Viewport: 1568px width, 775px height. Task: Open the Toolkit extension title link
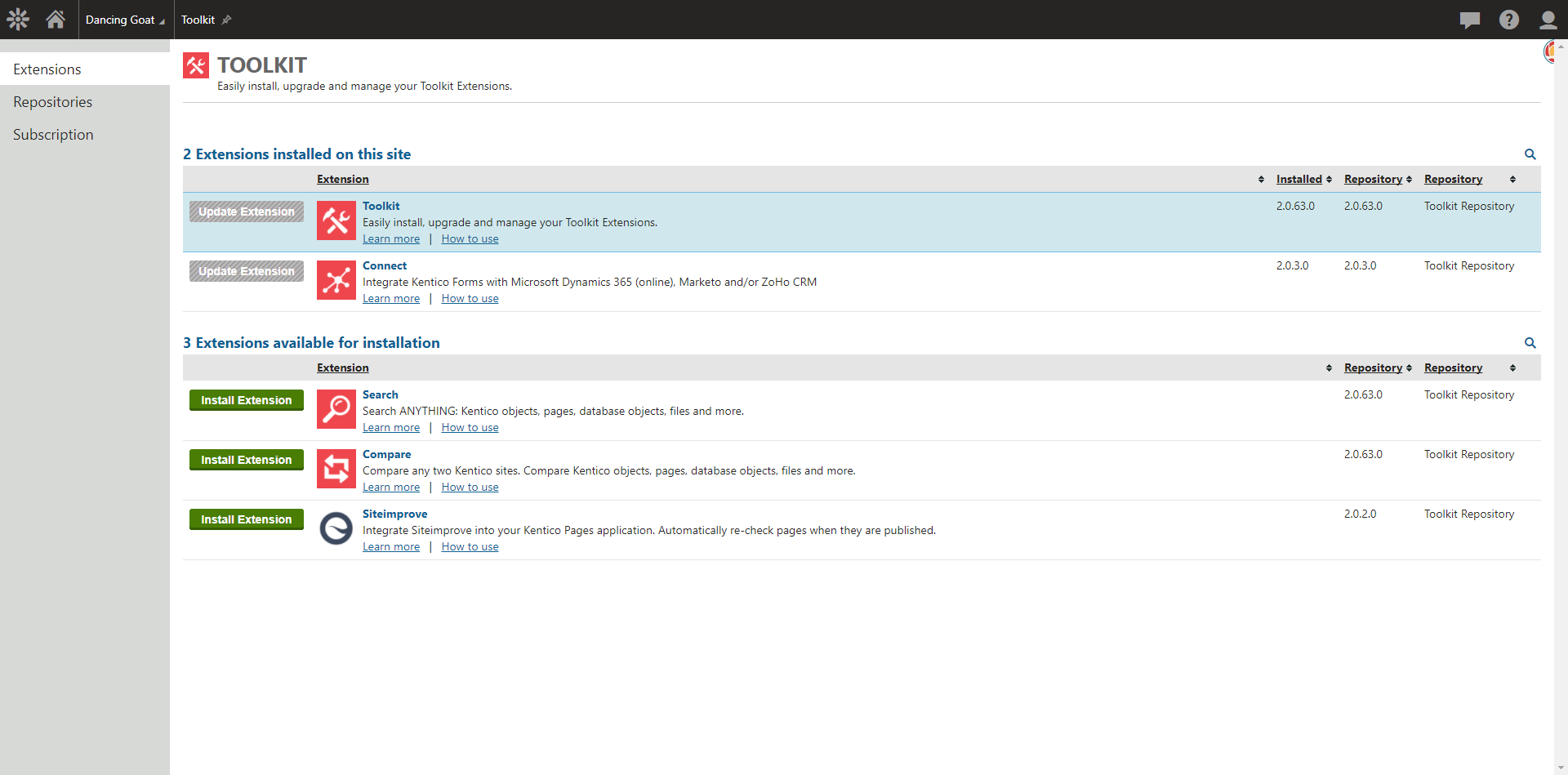381,206
